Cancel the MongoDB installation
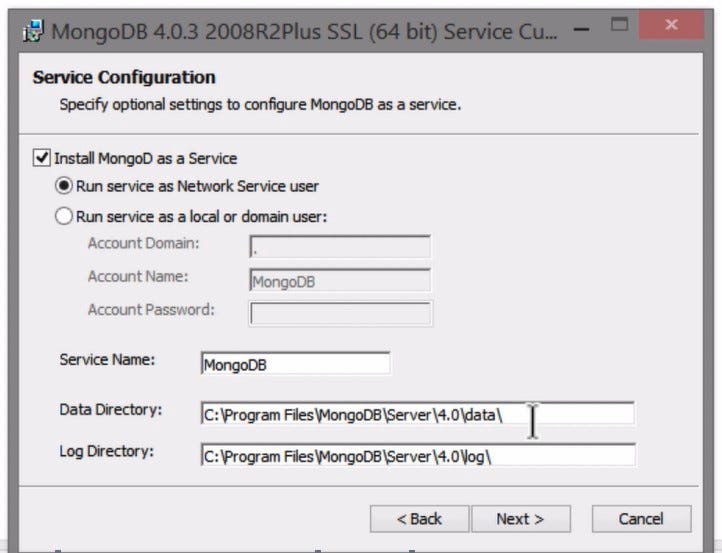Image resolution: width=722 pixels, height=553 pixels. 641,519
